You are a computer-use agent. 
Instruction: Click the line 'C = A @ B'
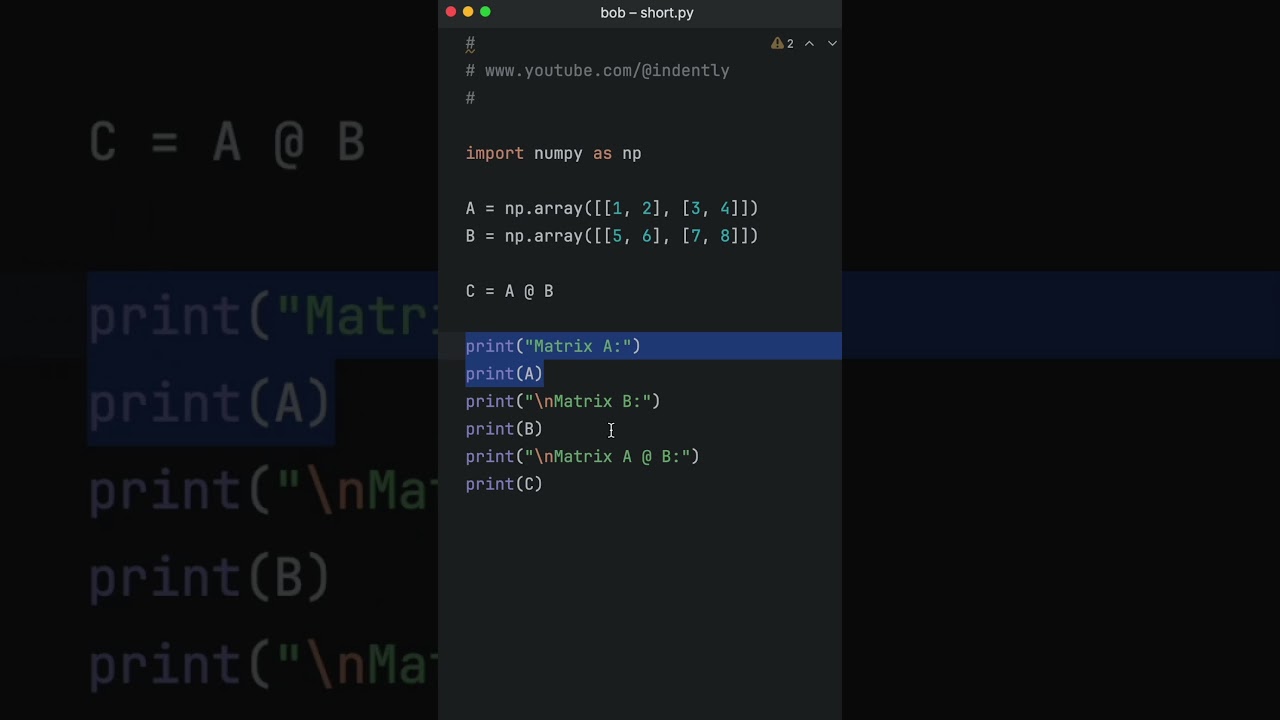tap(509, 291)
